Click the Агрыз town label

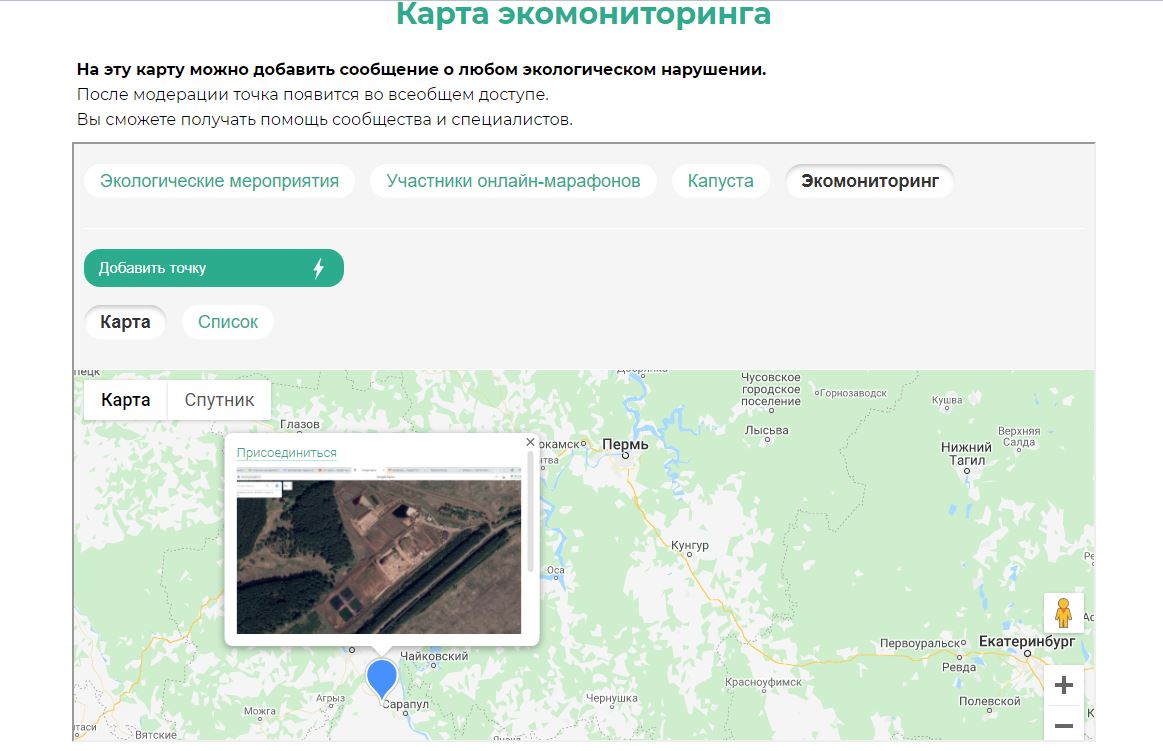tap(330, 698)
